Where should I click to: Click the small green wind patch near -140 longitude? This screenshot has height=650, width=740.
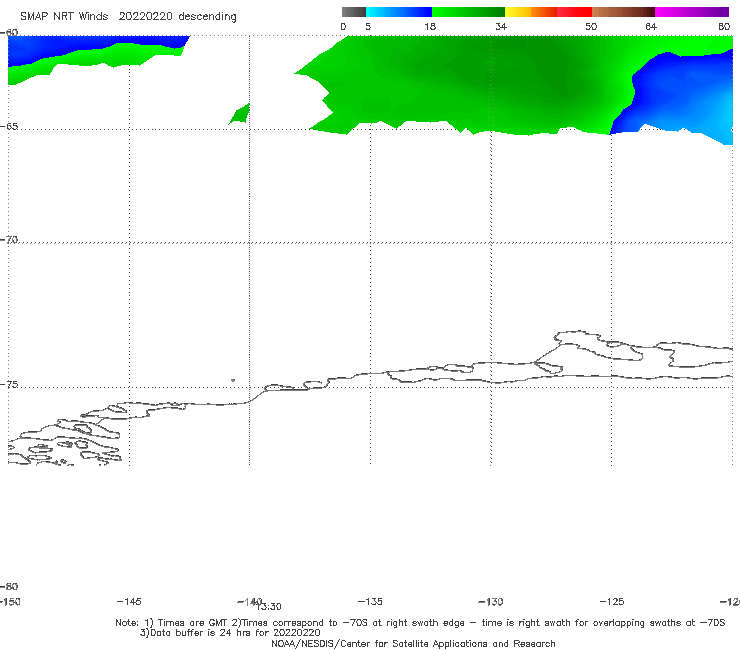point(241,115)
